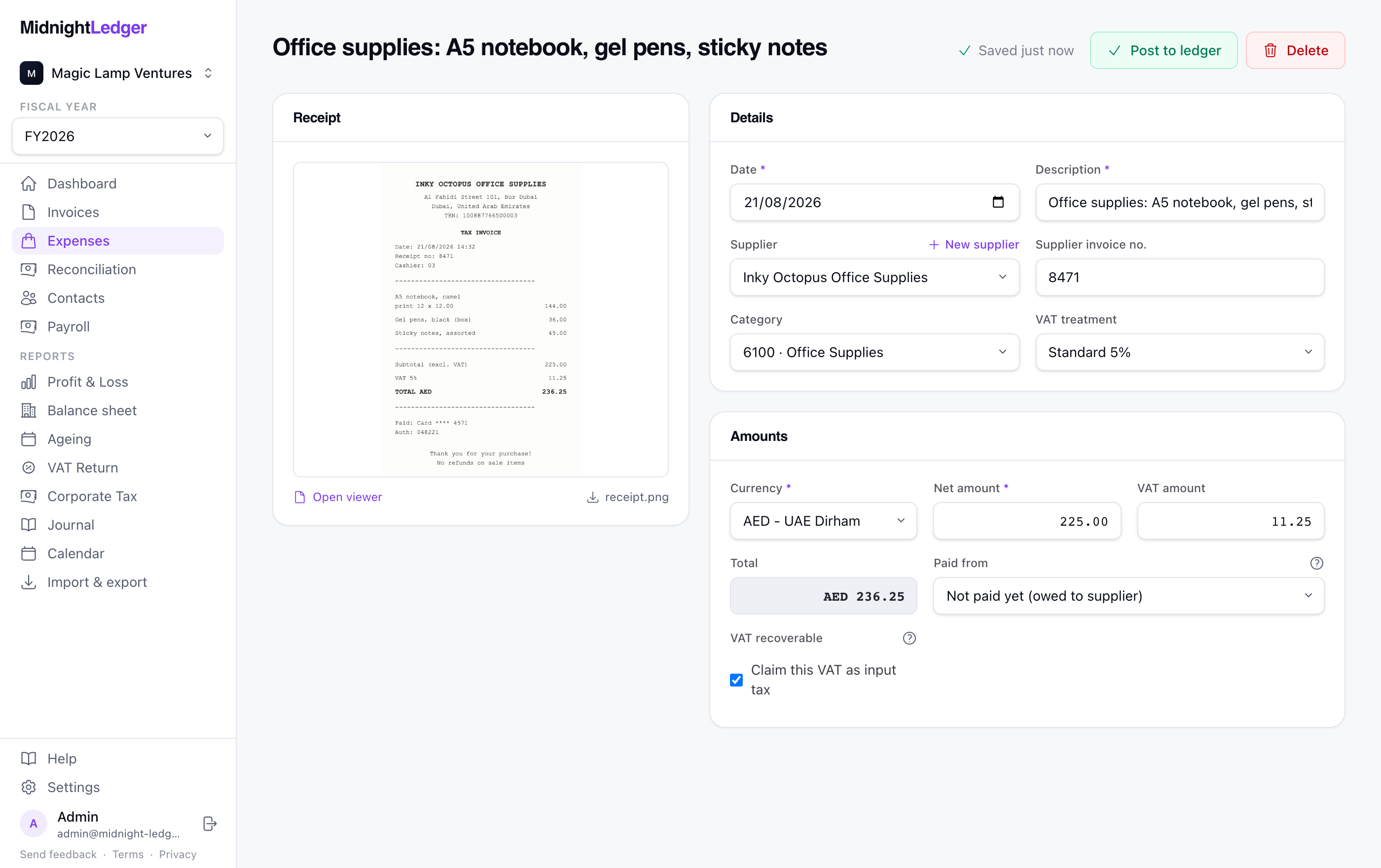1381x868 pixels.
Task: Click the Admin avatar circle
Action: (33, 824)
